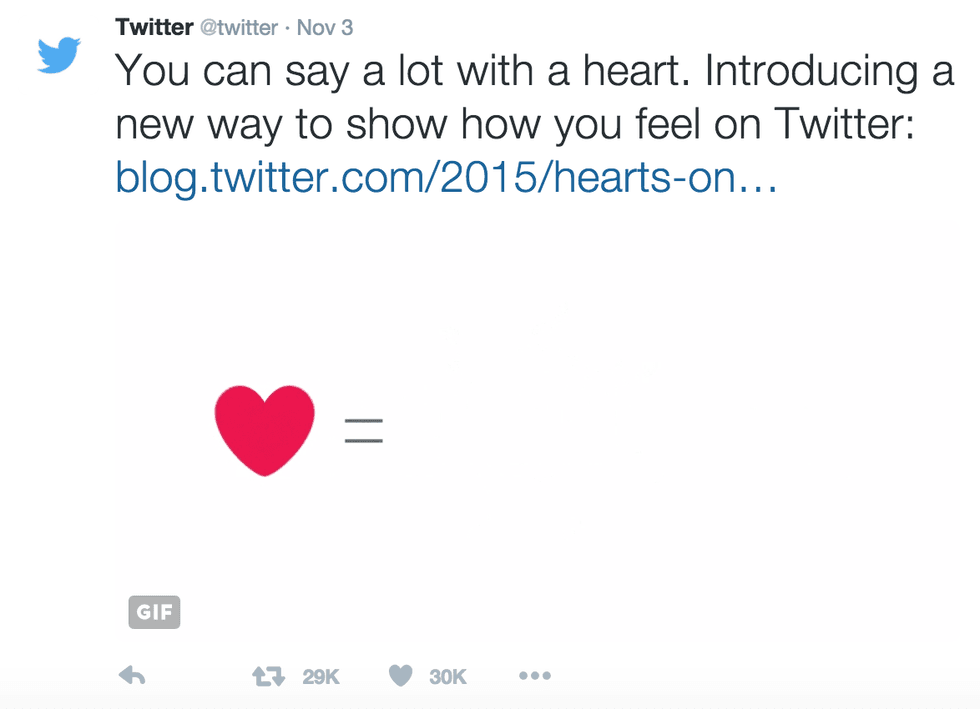Click the 29K retweet count
This screenshot has height=709, width=980.
tap(321, 677)
